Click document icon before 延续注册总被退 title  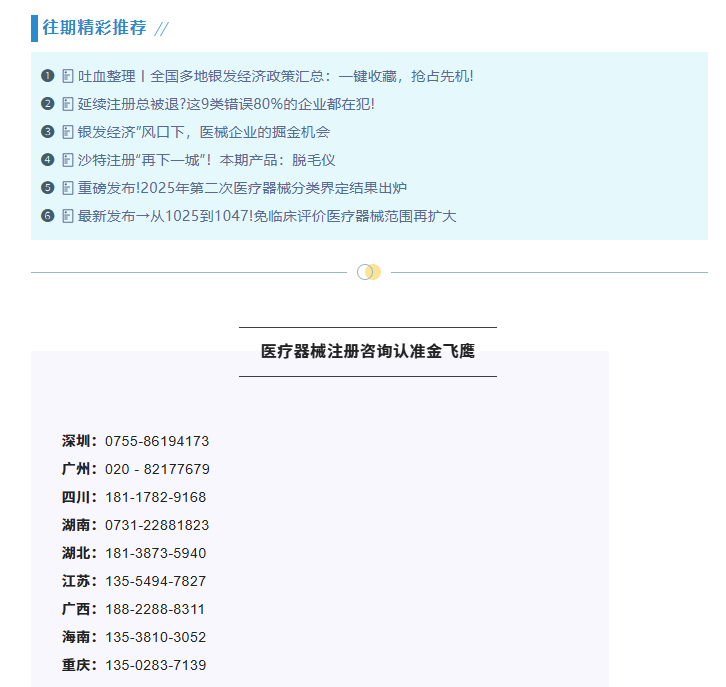[68, 104]
